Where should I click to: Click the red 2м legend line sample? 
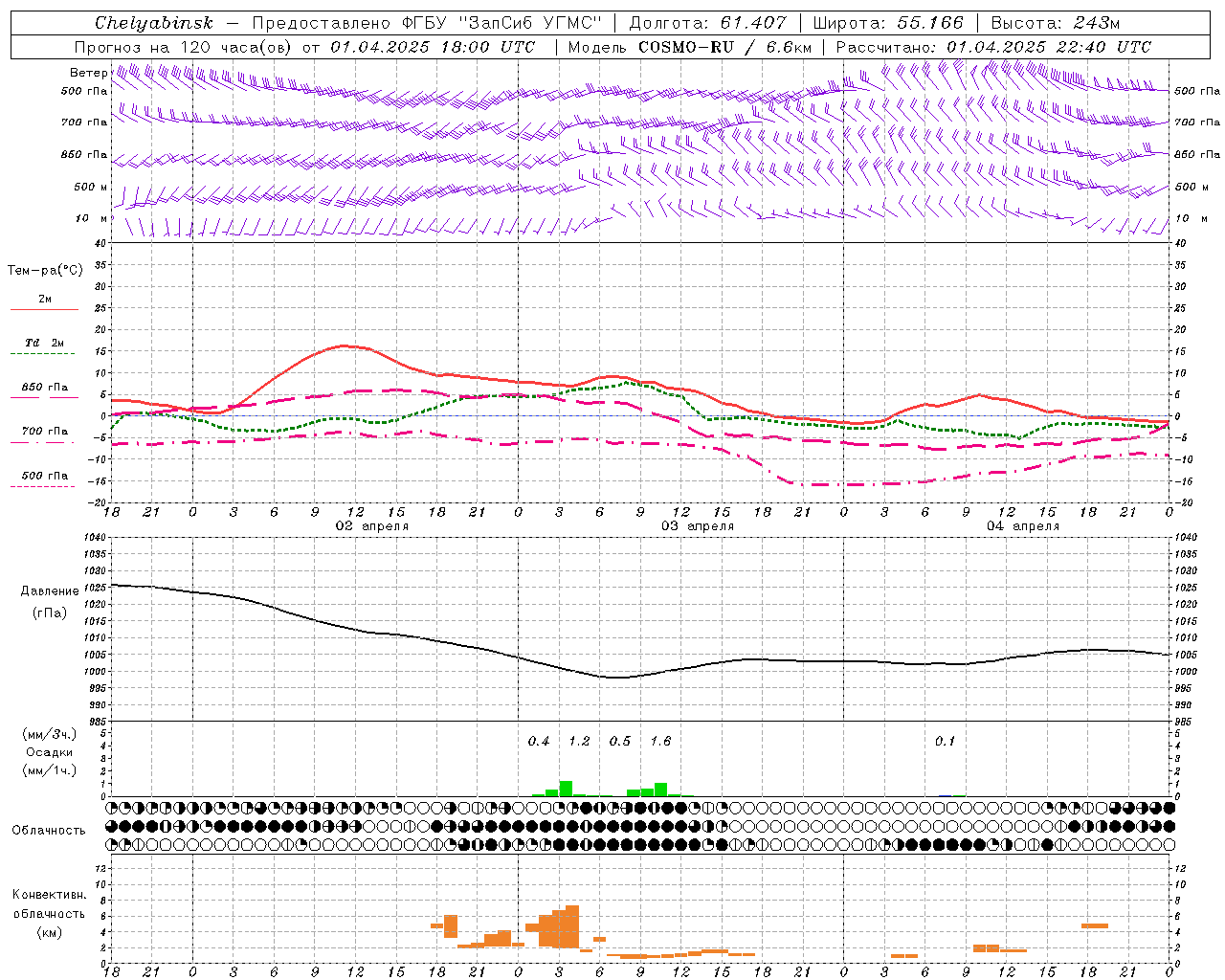coord(44,309)
